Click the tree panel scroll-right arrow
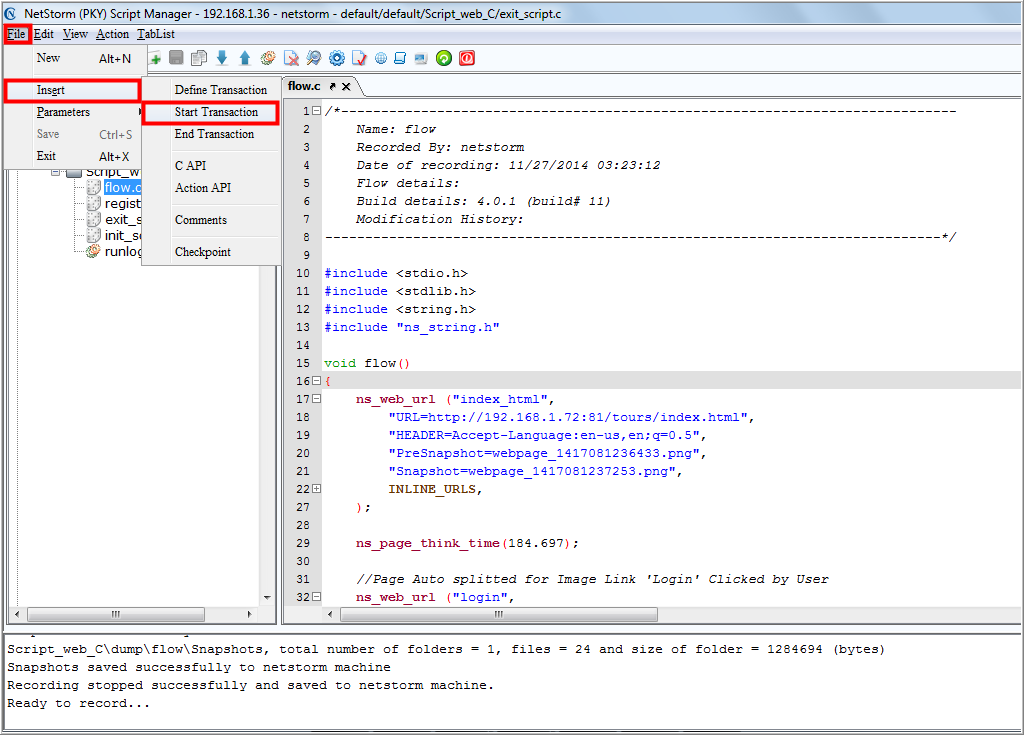The height and width of the screenshot is (735, 1024). [x=249, y=614]
